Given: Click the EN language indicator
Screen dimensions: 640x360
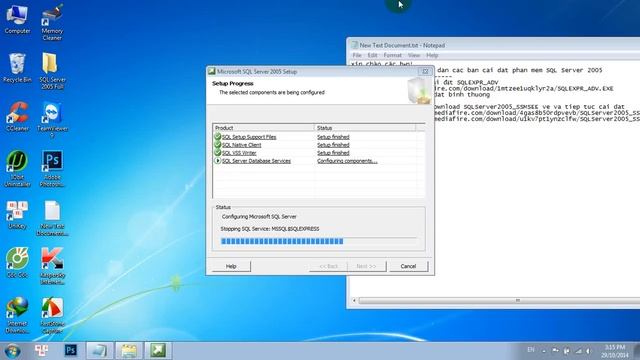Looking at the screenshot, I should click(531, 350).
